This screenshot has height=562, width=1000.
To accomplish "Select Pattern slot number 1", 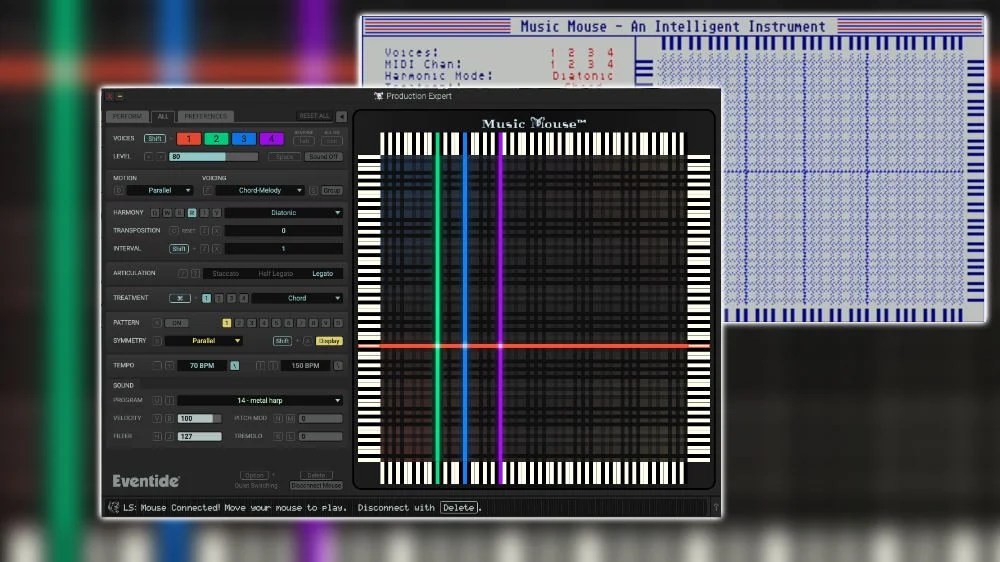I will [x=227, y=323].
